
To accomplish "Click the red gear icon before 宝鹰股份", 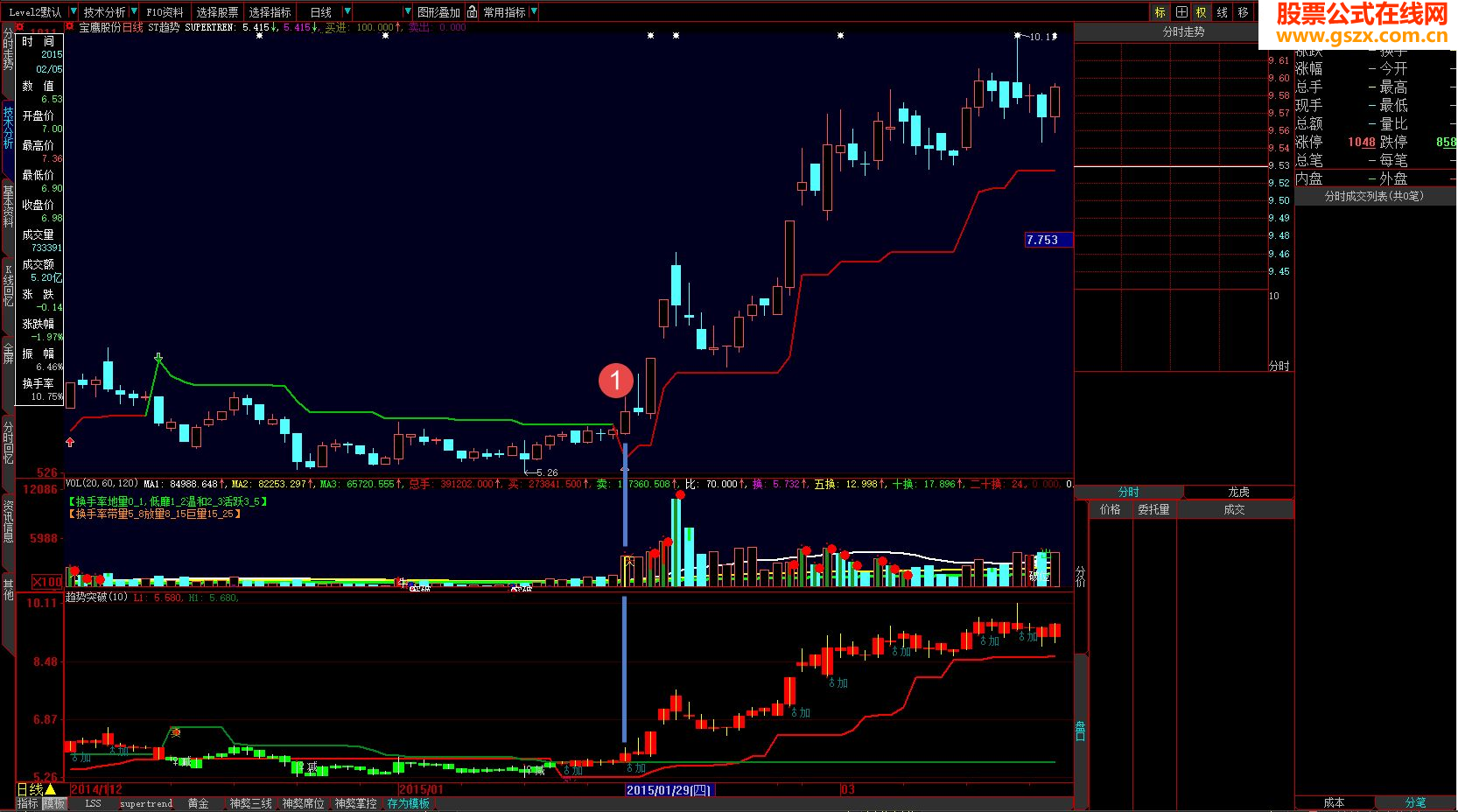I will click(x=70, y=27).
